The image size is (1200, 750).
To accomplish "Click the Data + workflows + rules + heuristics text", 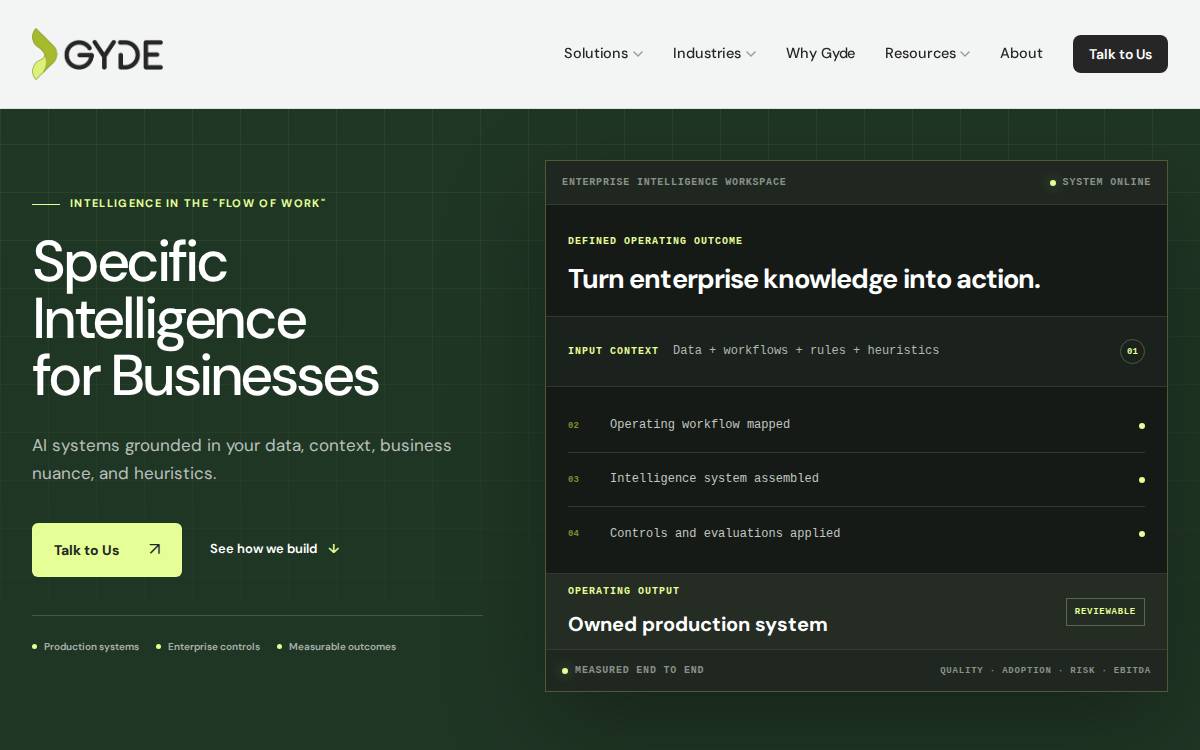I will (x=806, y=351).
